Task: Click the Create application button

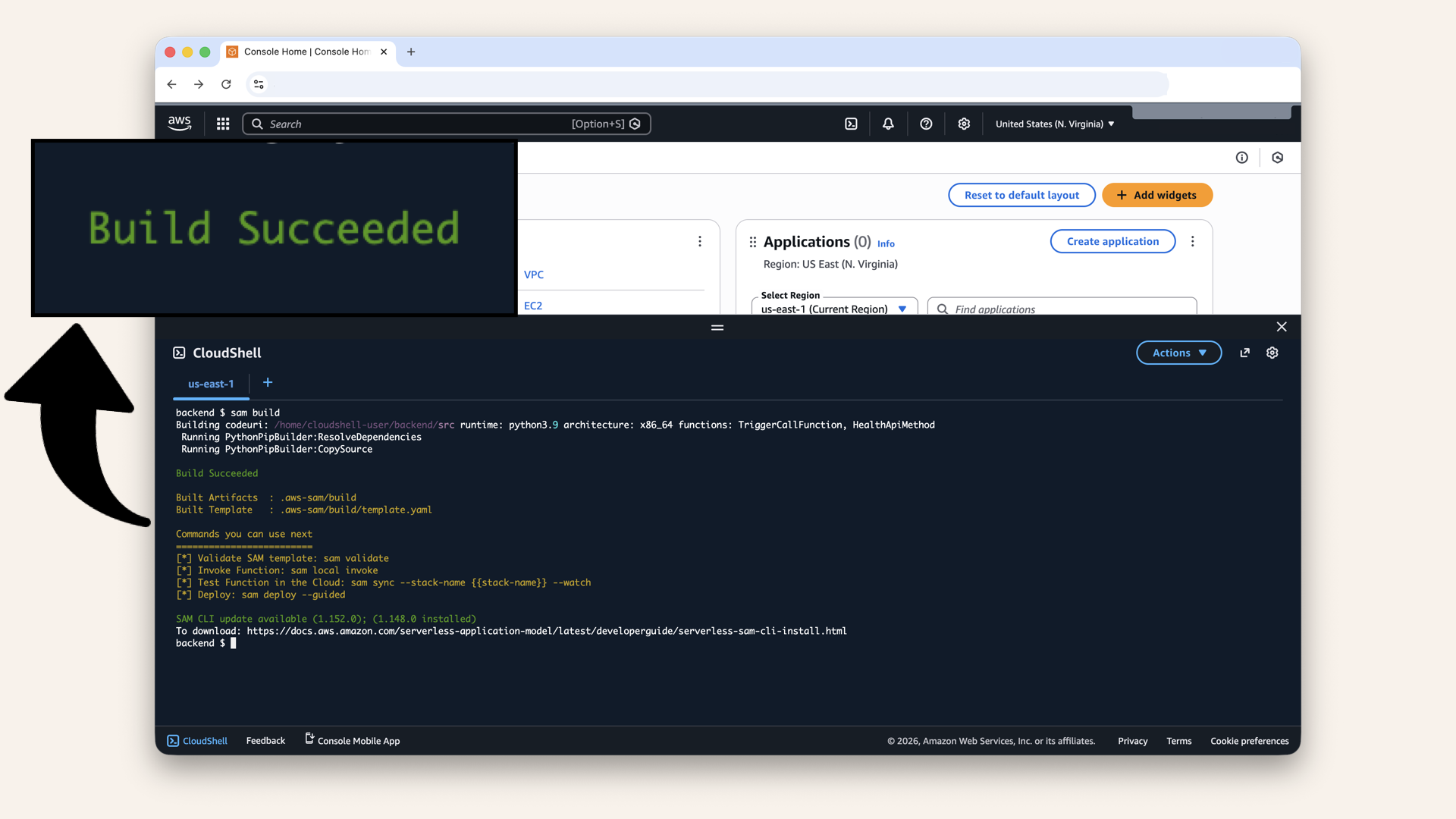Action: point(1112,241)
